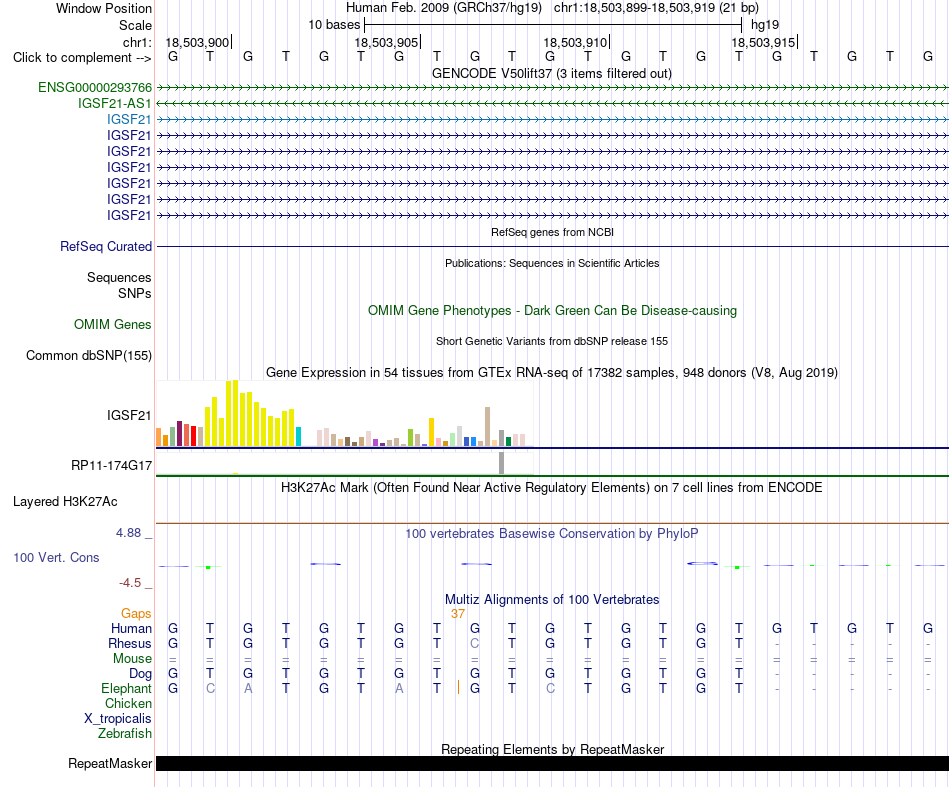Click the 18,503,905 ruler position
This screenshot has width=950, height=787.
(x=387, y=42)
